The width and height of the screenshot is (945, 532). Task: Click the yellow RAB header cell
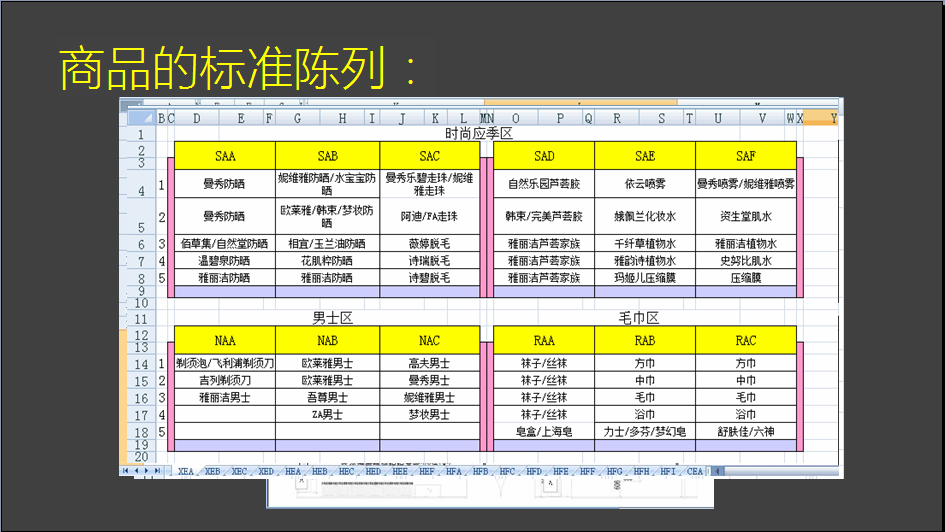644,340
